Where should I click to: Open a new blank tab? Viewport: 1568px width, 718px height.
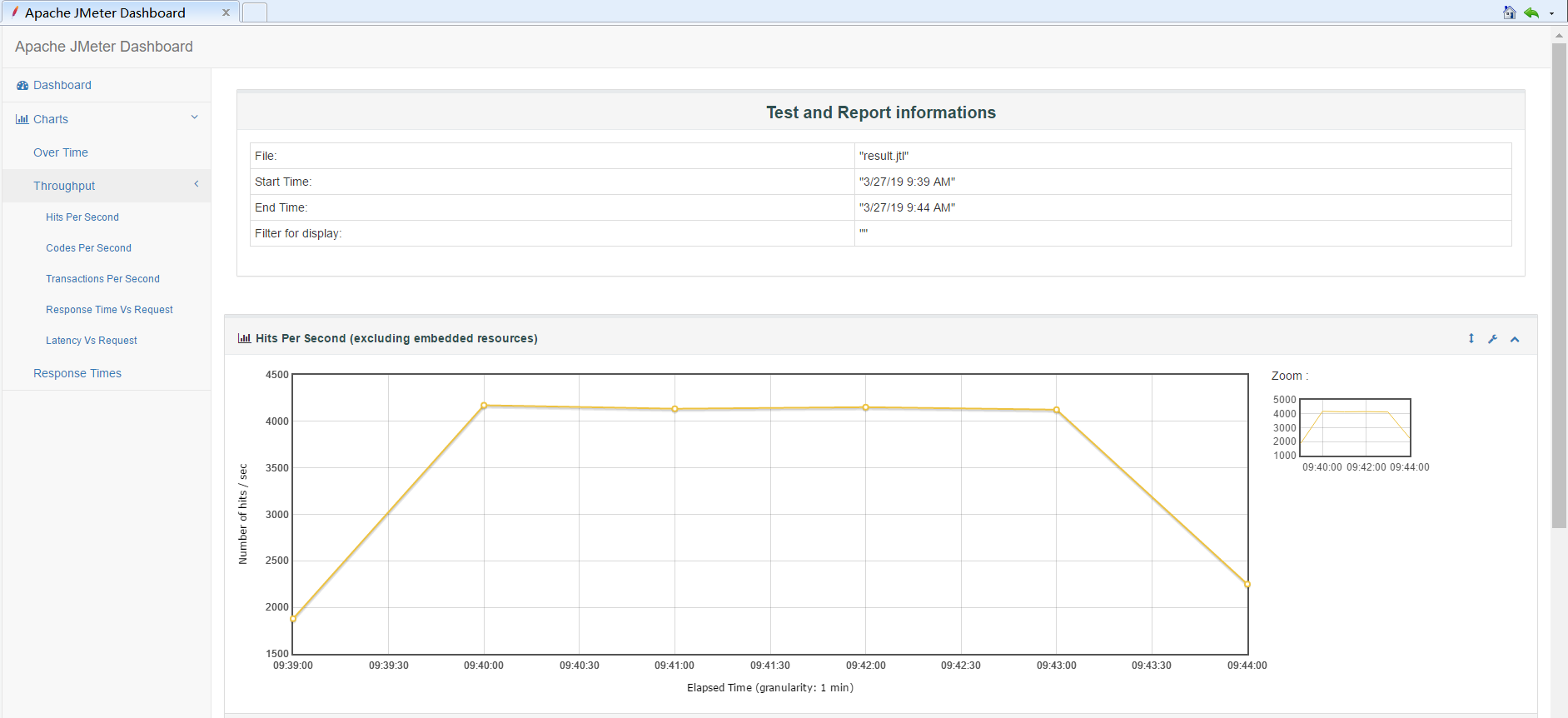click(x=255, y=12)
